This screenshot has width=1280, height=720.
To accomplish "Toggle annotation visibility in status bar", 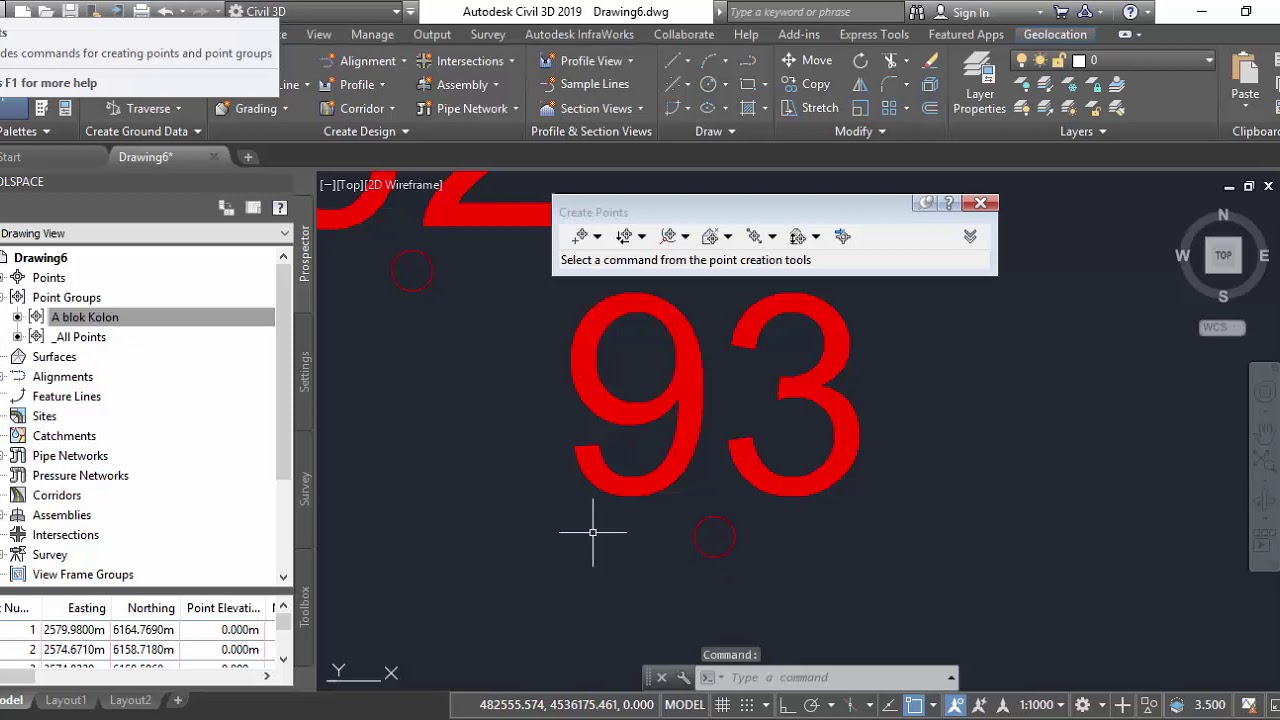I will click(x=956, y=705).
